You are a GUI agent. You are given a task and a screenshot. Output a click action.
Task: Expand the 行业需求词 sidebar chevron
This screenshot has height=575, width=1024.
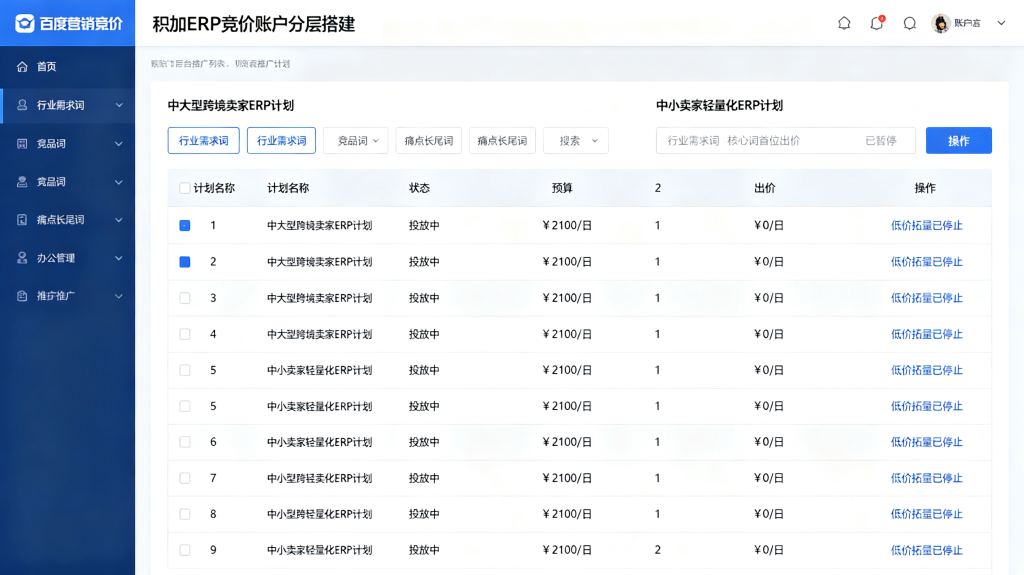[x=119, y=105]
